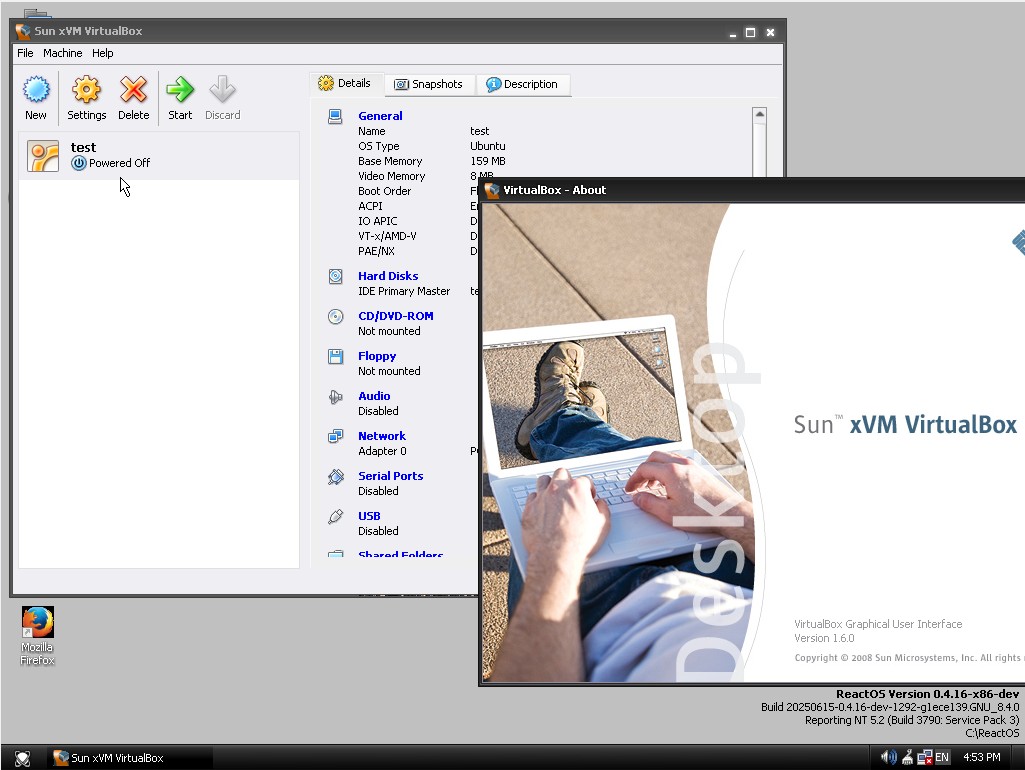The image size is (1025, 770).
Task: Click the Powered Off state icon
Action: click(78, 163)
